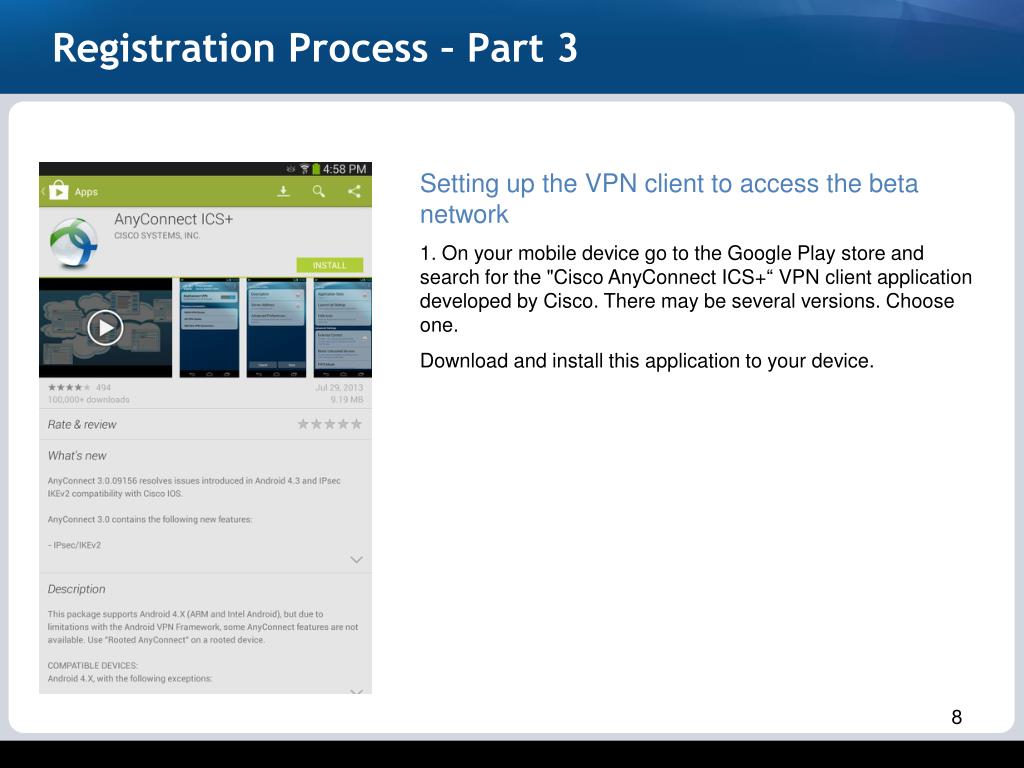
Task: Click the What's new heading
Action: point(76,456)
